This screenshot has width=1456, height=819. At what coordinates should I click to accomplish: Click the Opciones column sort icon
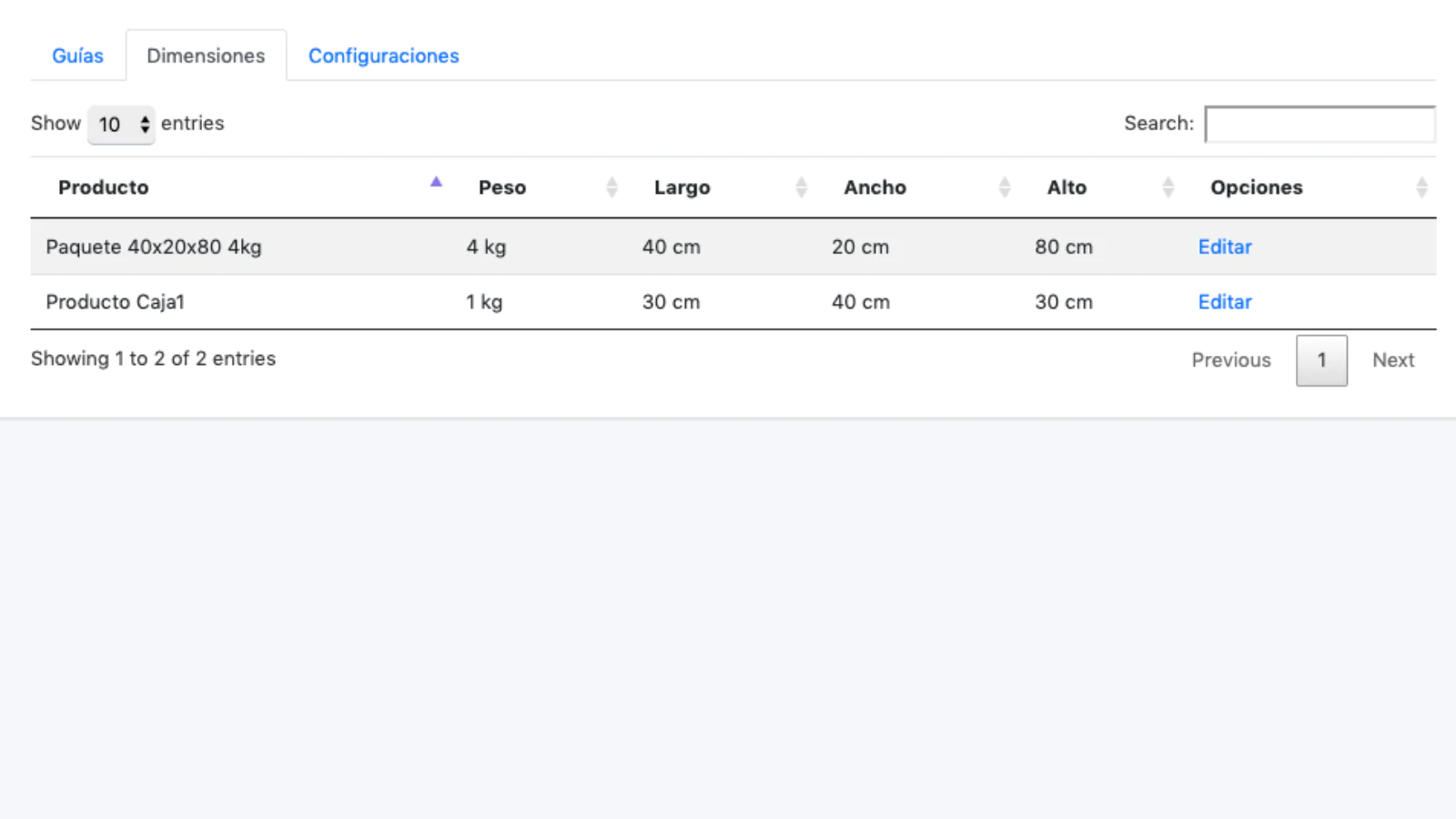[x=1421, y=187]
